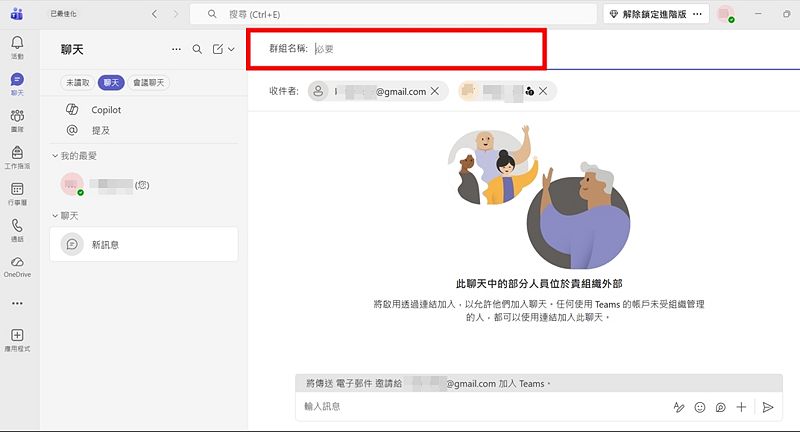Open the Teams (團隊) sidebar icon

click(17, 121)
